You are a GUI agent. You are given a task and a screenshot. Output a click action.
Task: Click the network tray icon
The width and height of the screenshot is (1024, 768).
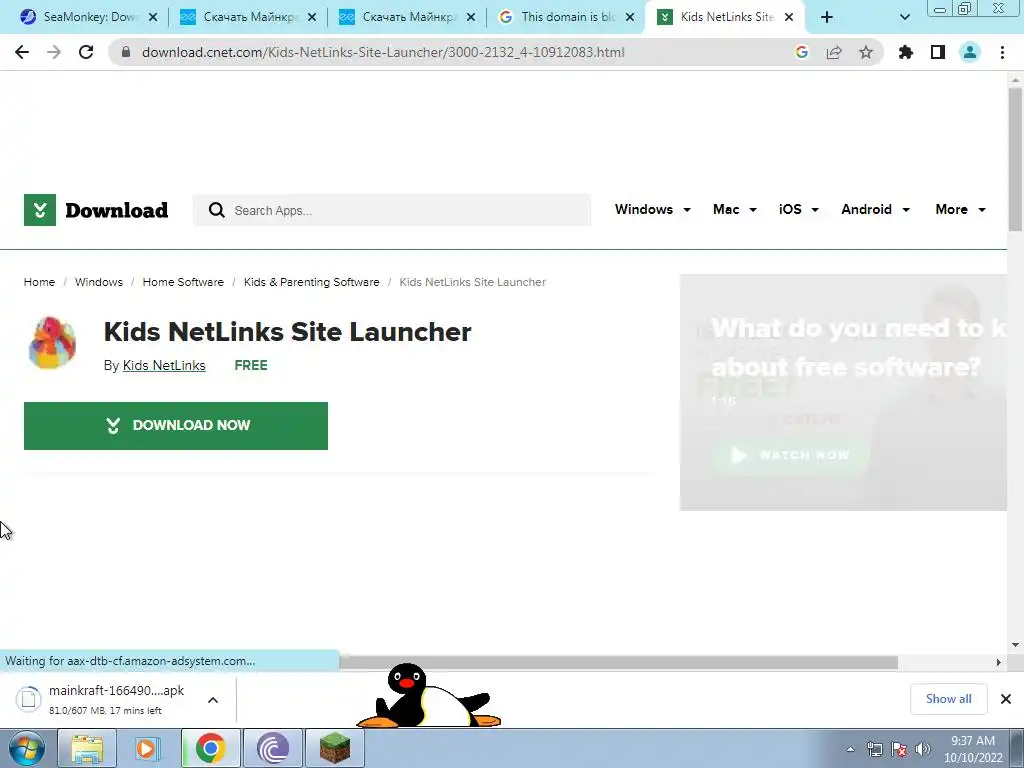point(874,749)
